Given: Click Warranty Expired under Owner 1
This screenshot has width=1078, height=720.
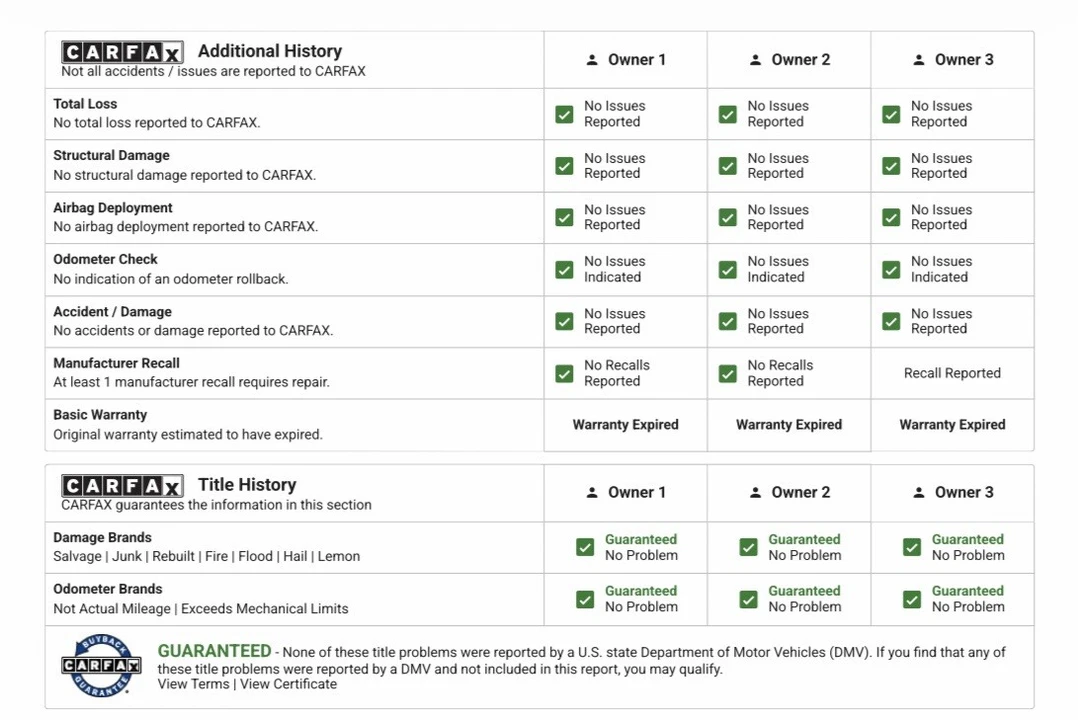Looking at the screenshot, I should (x=626, y=425).
